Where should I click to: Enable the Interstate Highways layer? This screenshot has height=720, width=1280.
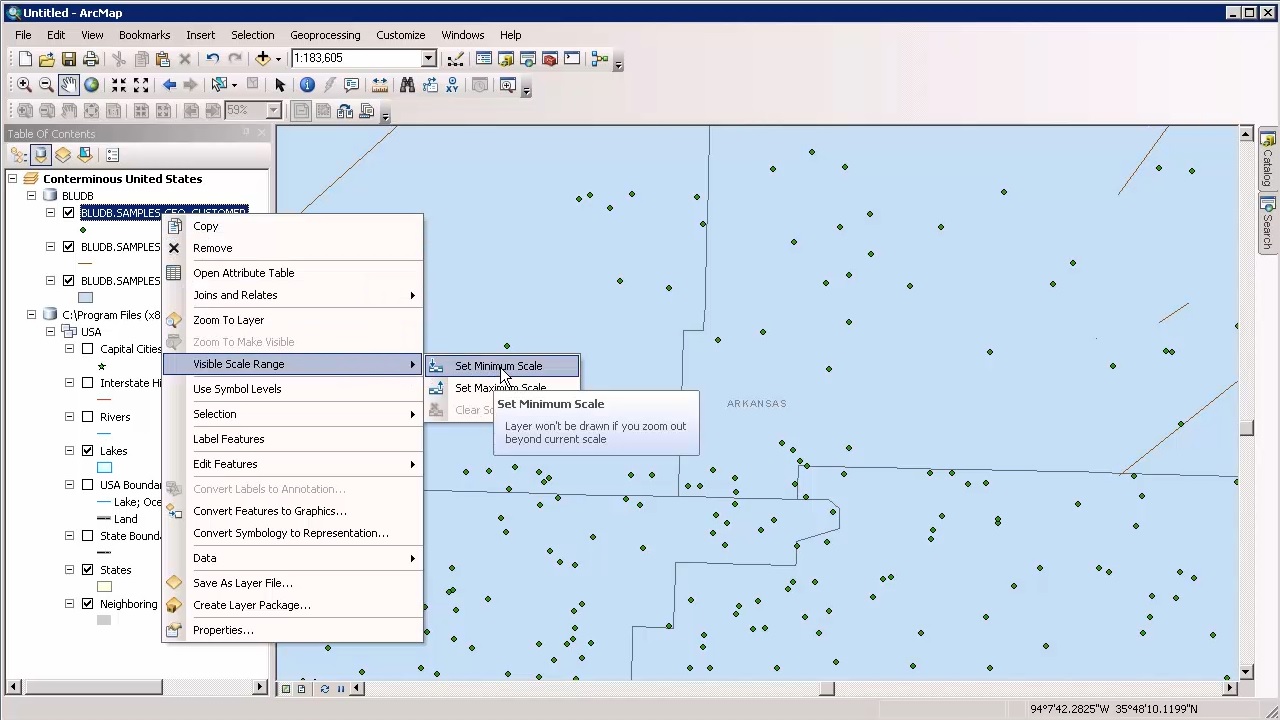click(87, 383)
